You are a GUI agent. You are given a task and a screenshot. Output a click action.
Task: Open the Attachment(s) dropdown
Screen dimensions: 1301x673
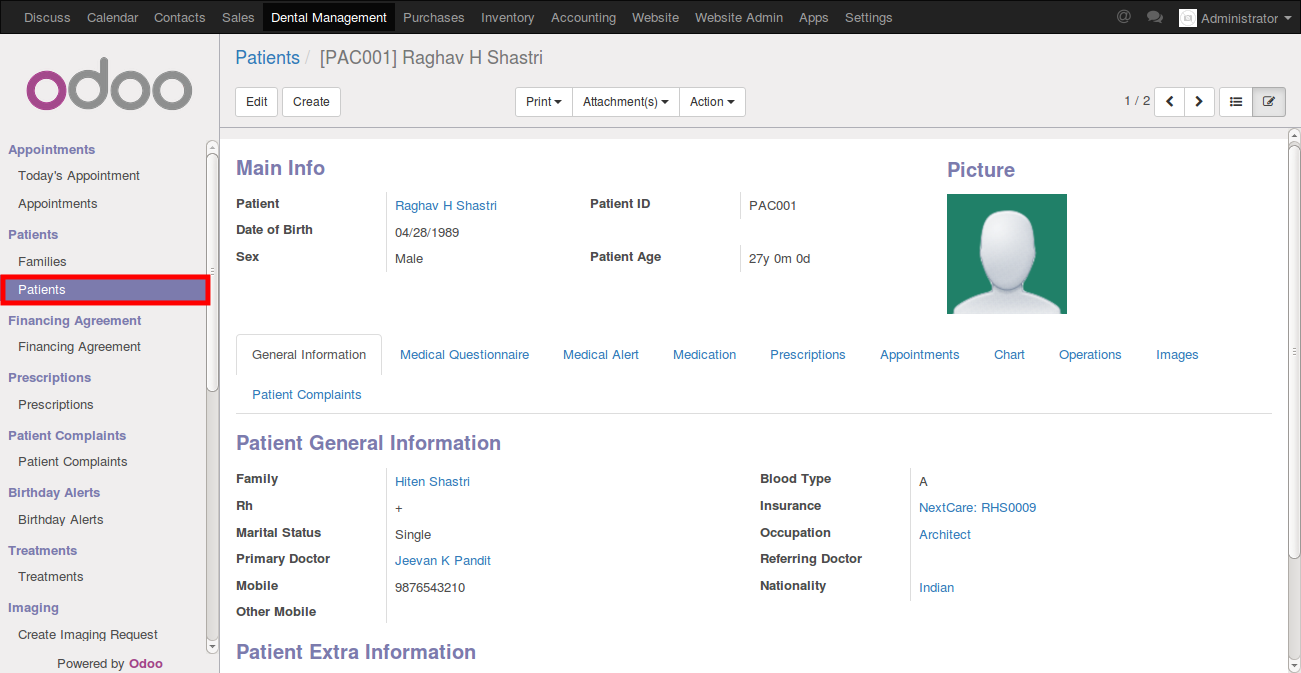pos(625,102)
